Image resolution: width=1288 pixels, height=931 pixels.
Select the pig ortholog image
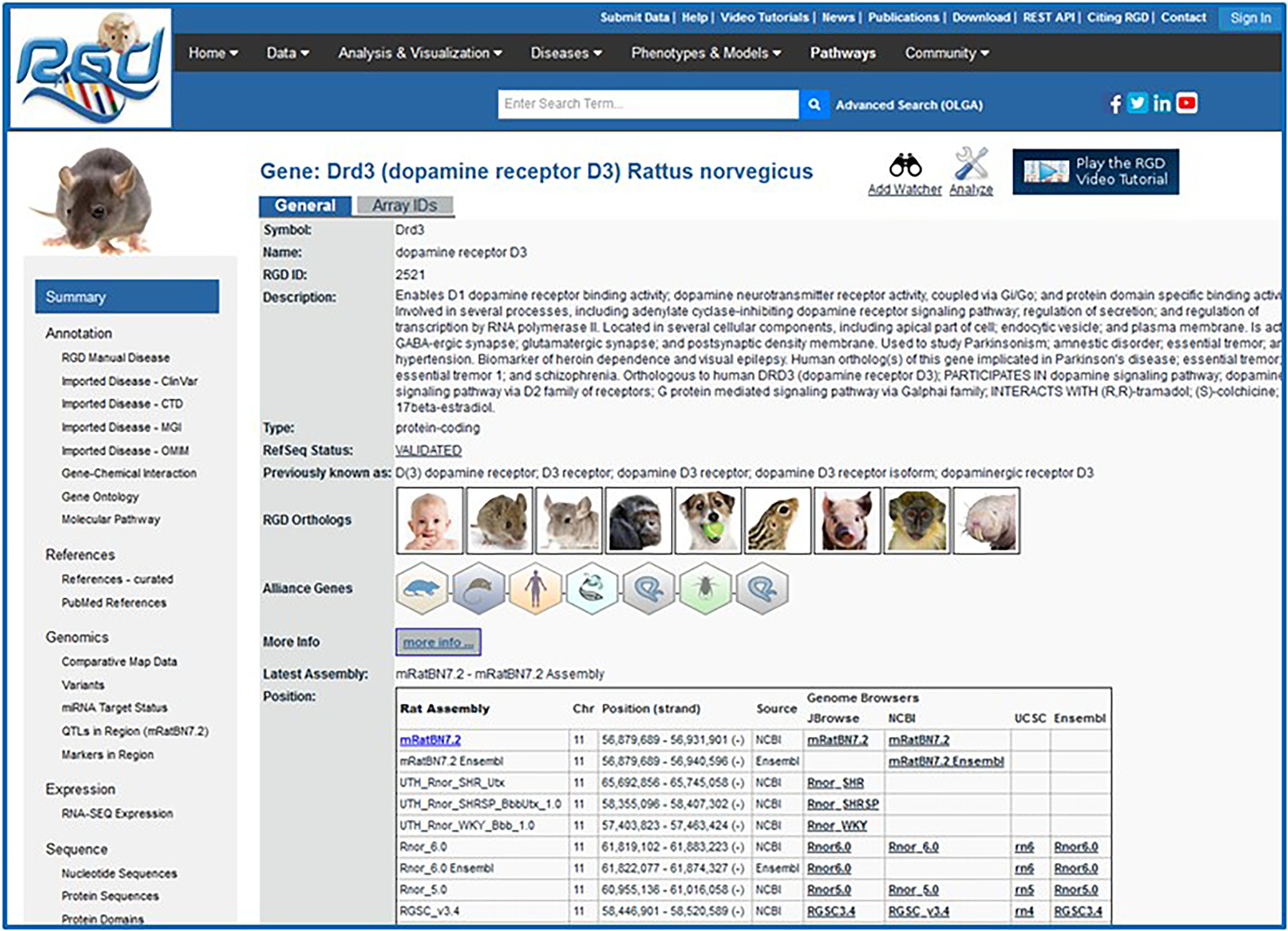847,521
